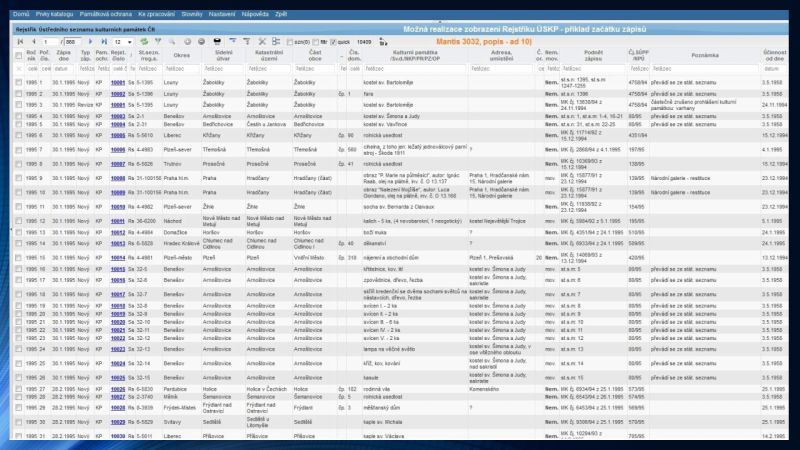The height and width of the screenshot is (450, 800).
Task: Select row checkbox for 1995 13 boží muka
Action: [x=19, y=232]
